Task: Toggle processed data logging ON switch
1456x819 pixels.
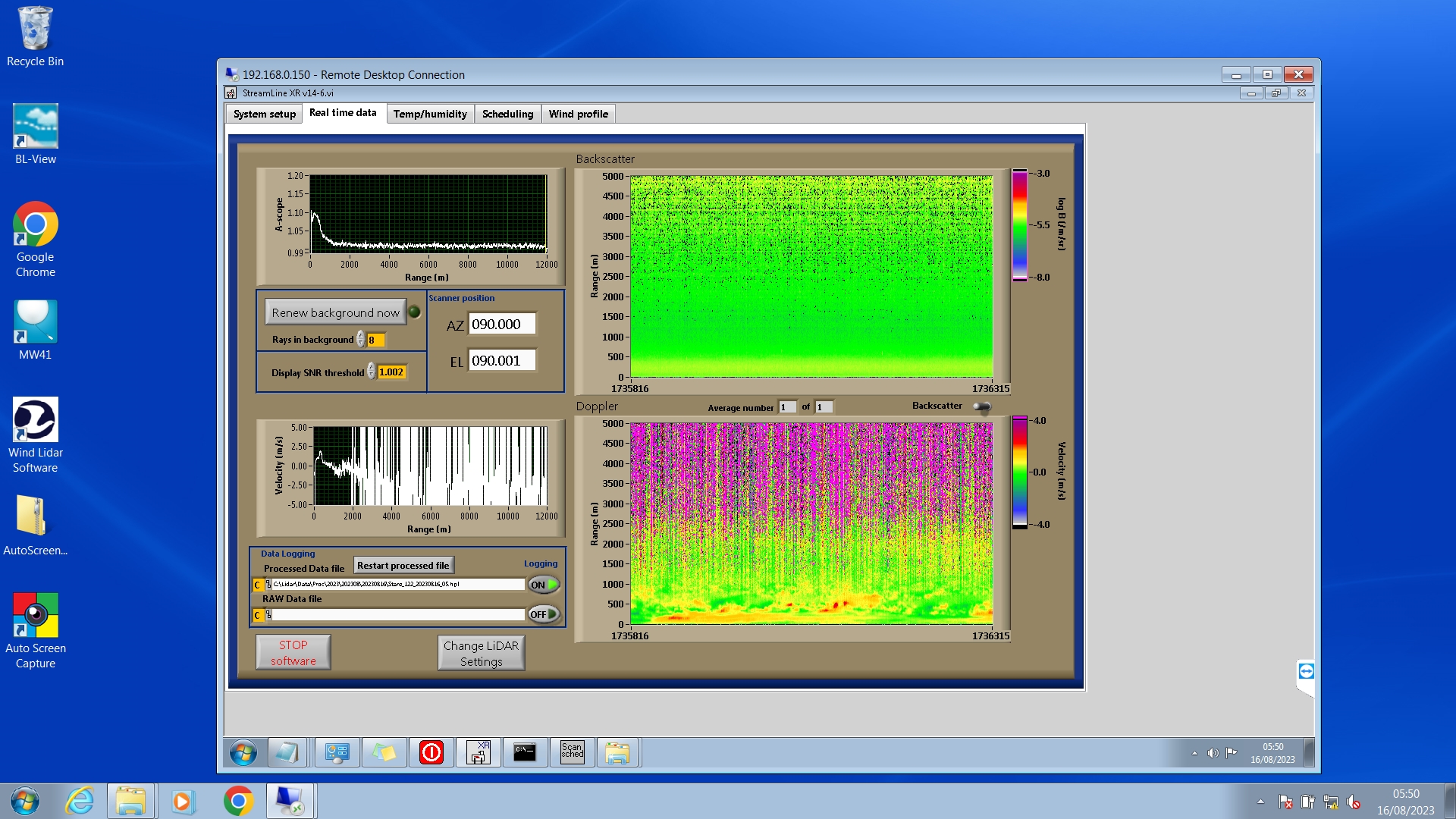Action: [x=544, y=585]
